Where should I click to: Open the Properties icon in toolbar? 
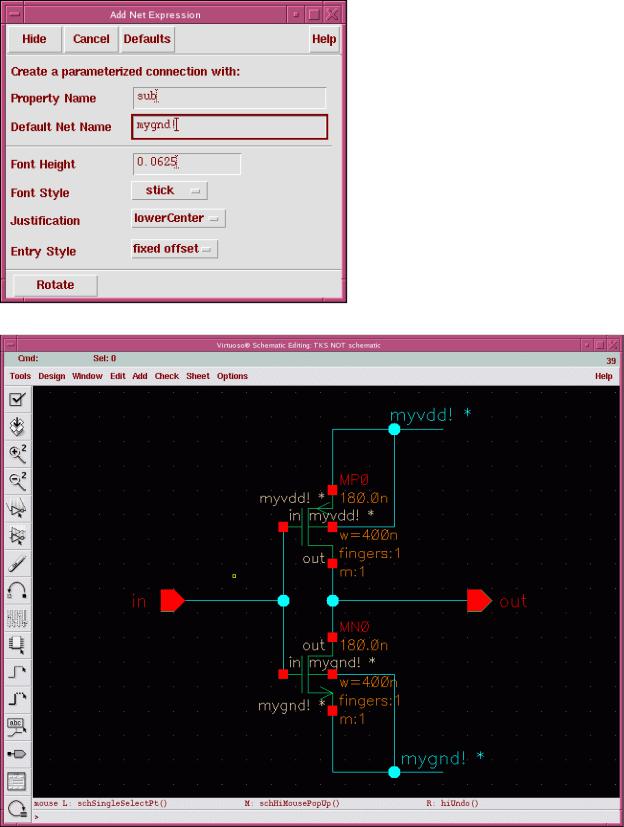(17, 619)
